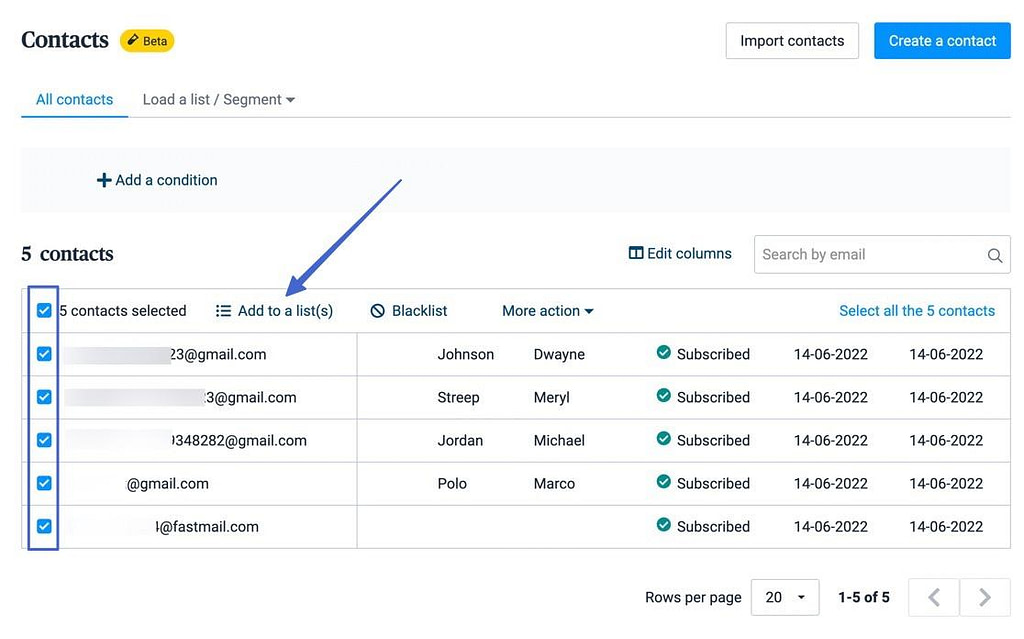Screen dimensions: 1024x639
Task: Click the search magnifier icon
Action: (994, 255)
